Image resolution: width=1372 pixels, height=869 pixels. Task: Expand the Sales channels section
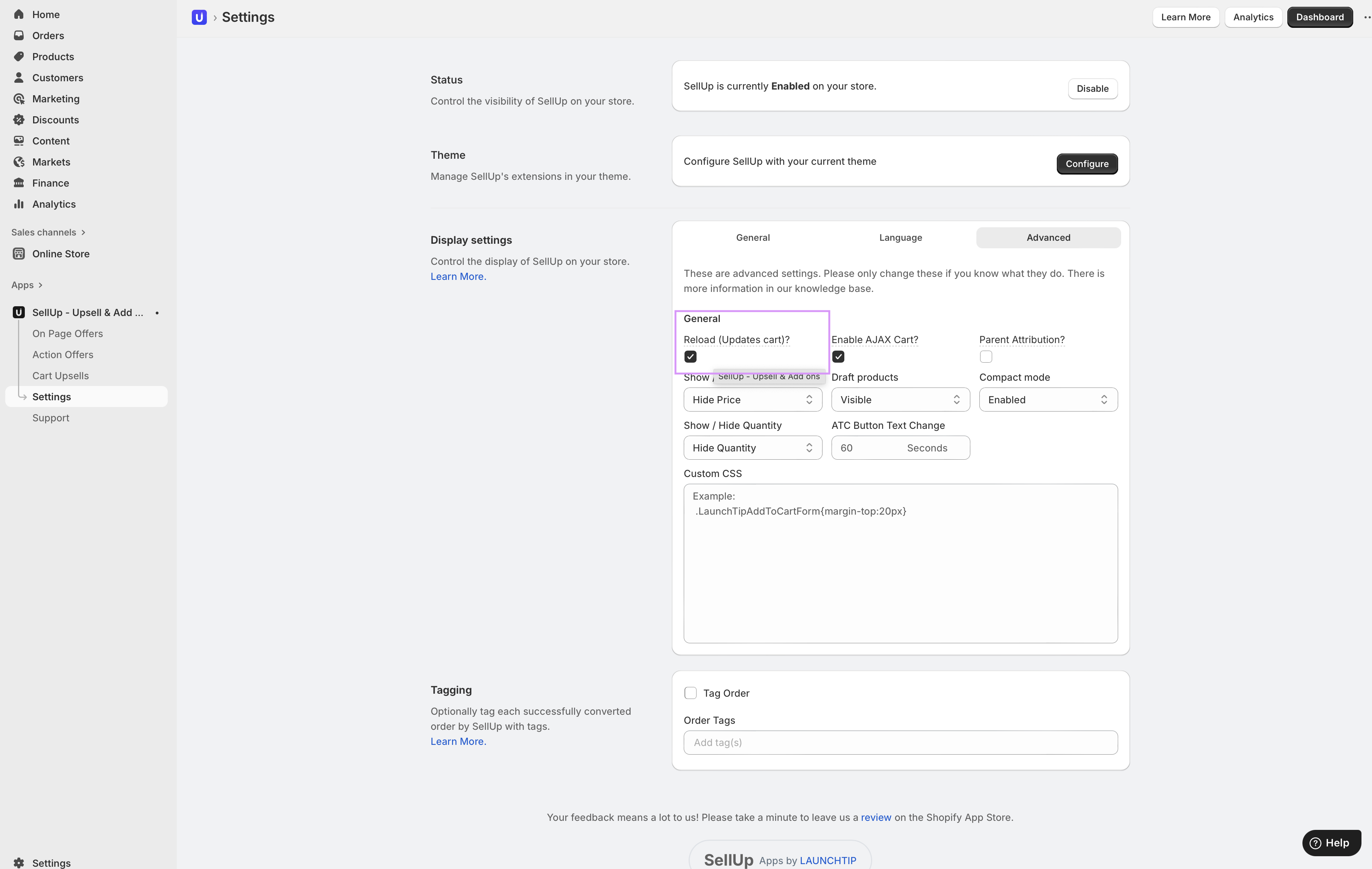click(x=49, y=232)
